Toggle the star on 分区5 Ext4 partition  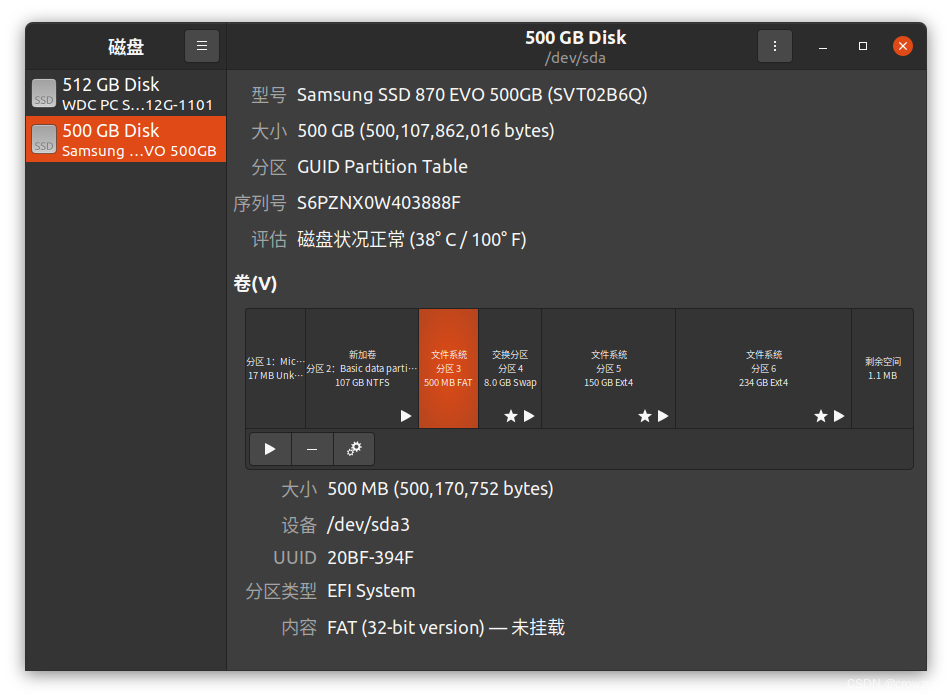(x=644, y=416)
